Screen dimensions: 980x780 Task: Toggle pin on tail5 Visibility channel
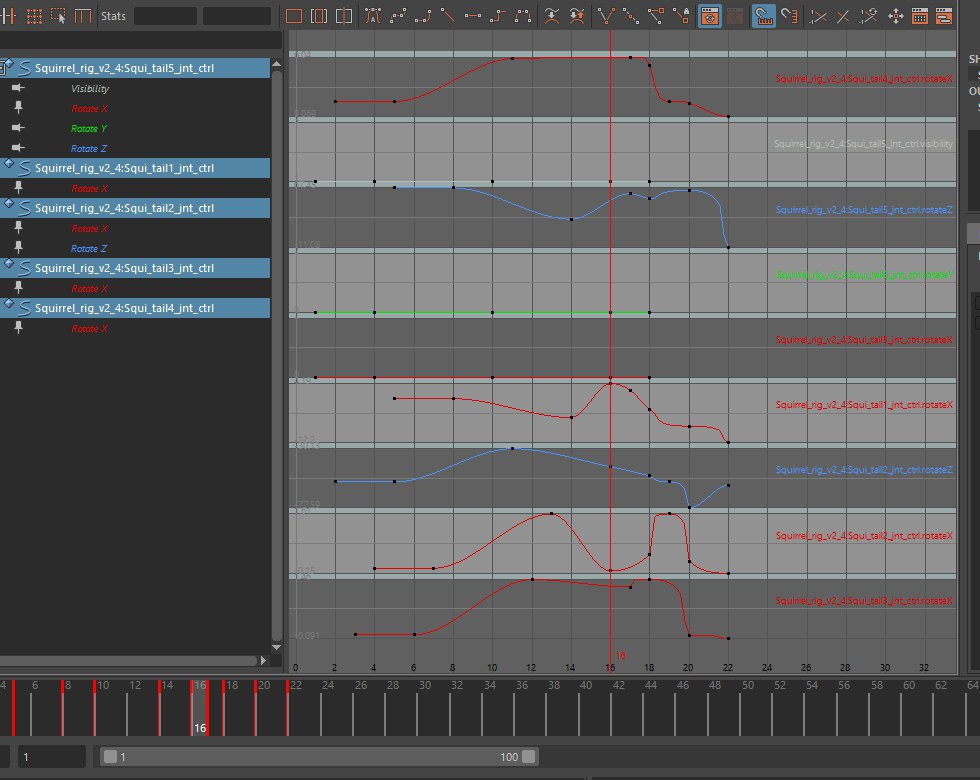(x=18, y=88)
